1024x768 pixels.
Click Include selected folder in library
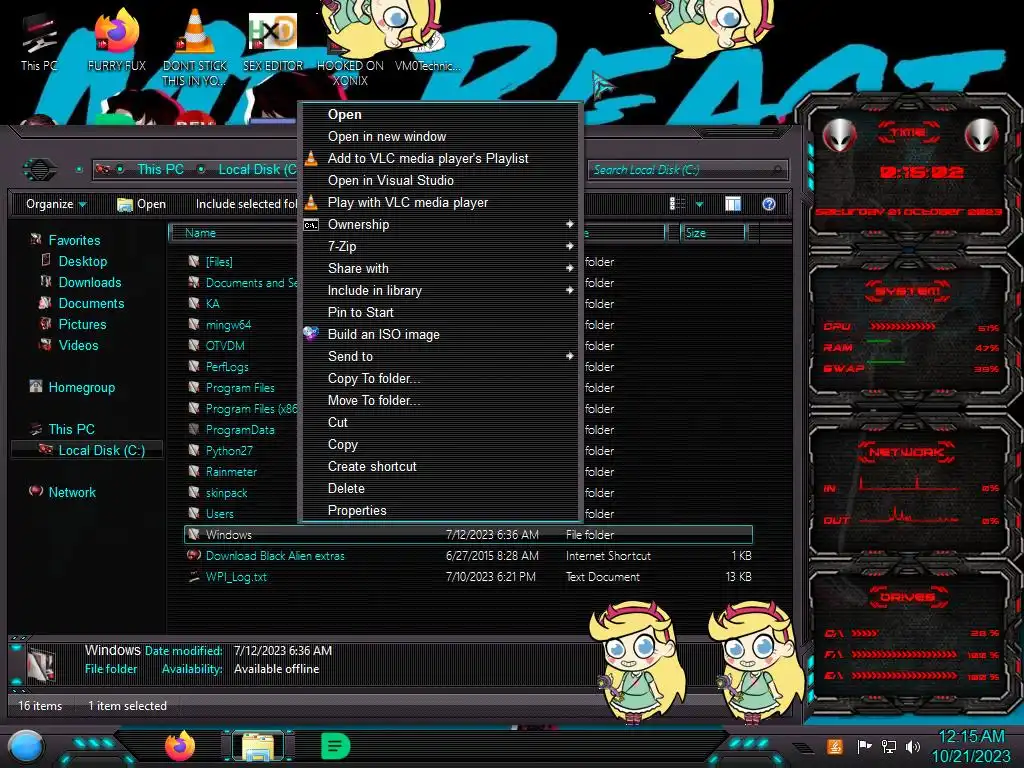[246, 204]
